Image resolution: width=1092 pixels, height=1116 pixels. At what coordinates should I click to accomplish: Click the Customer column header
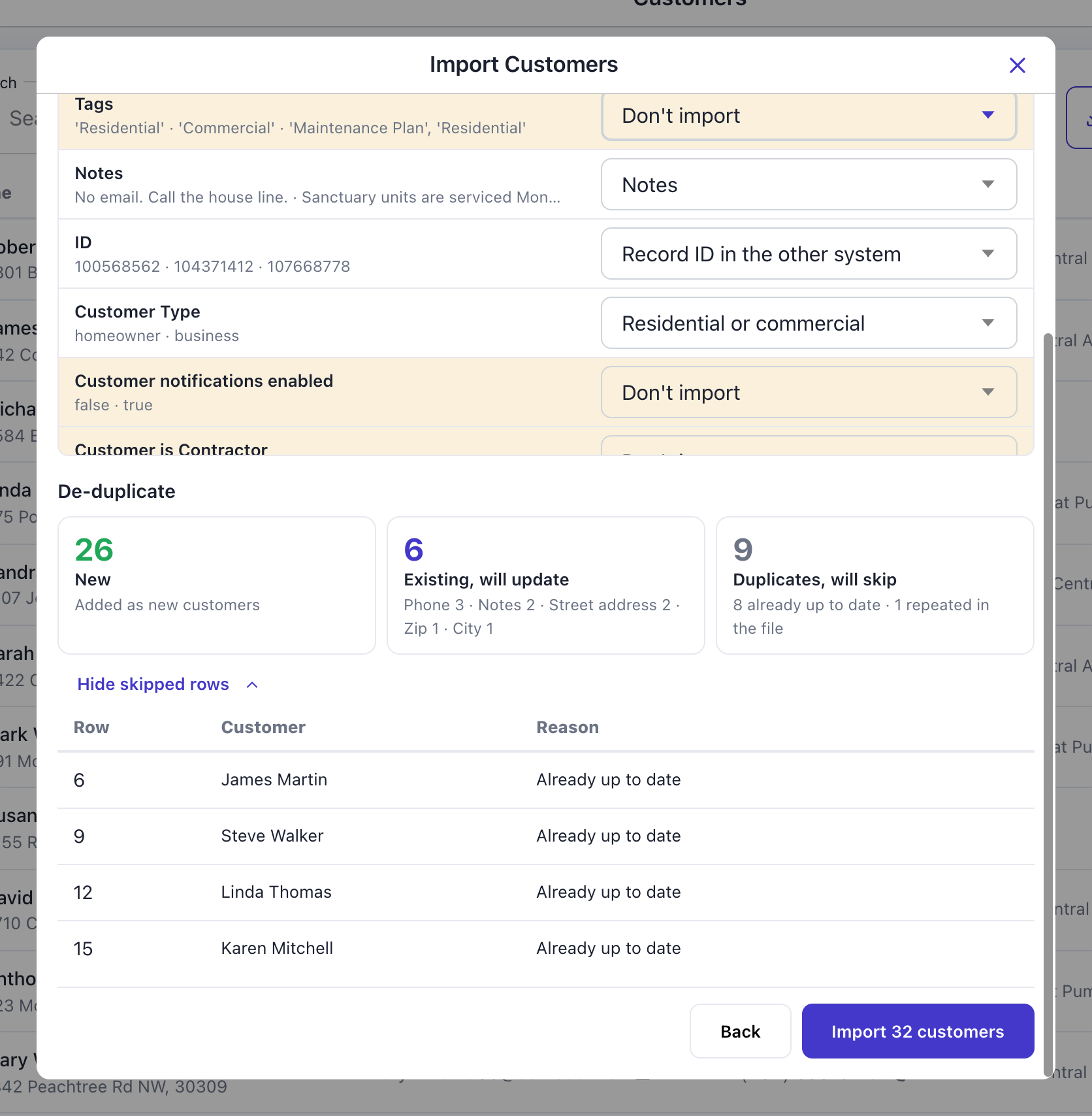coord(263,727)
